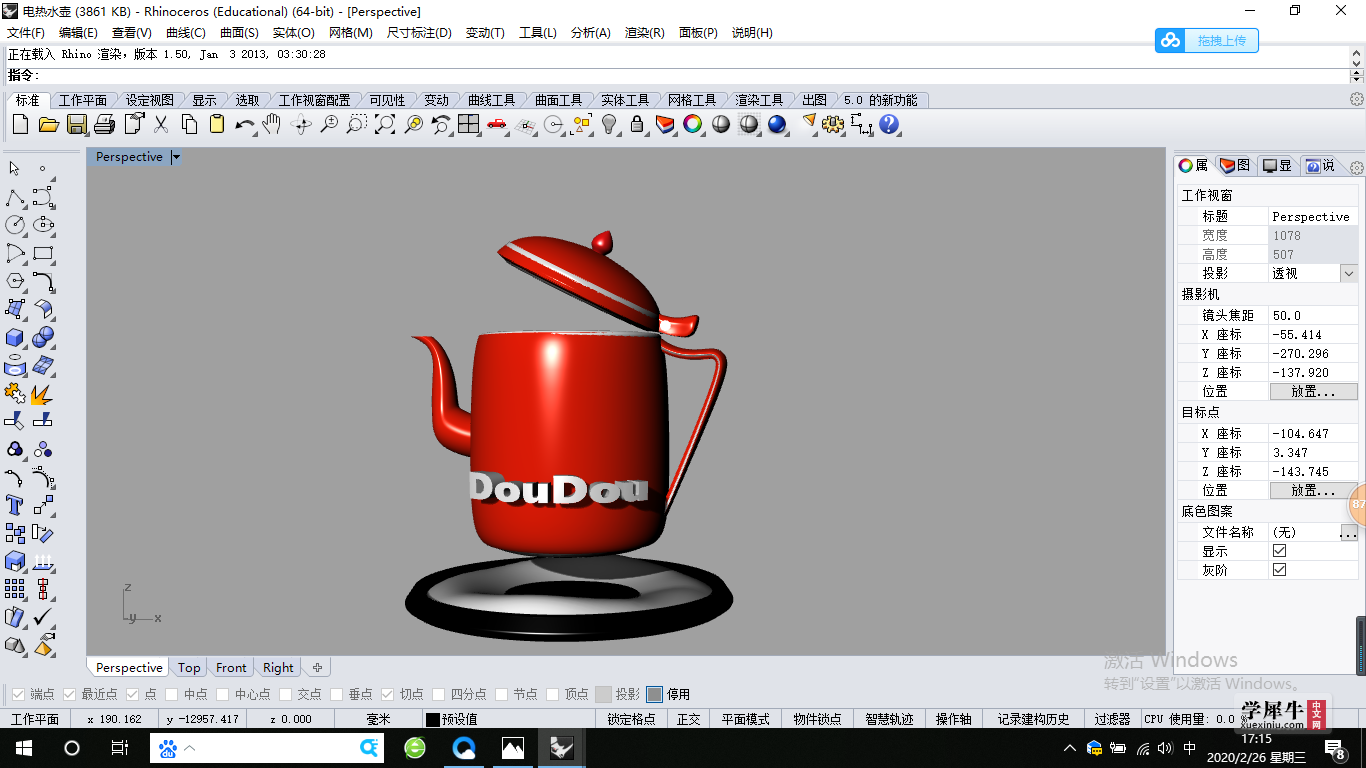Add a viewport tab with the plus tab
1366x768 pixels.
pos(317,668)
